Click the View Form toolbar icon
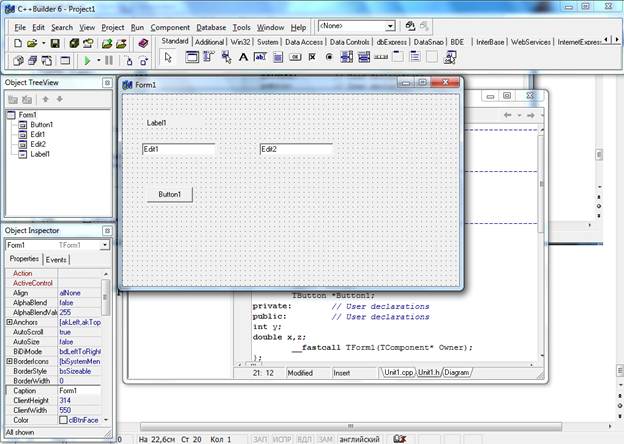624x444 pixels. point(32,61)
